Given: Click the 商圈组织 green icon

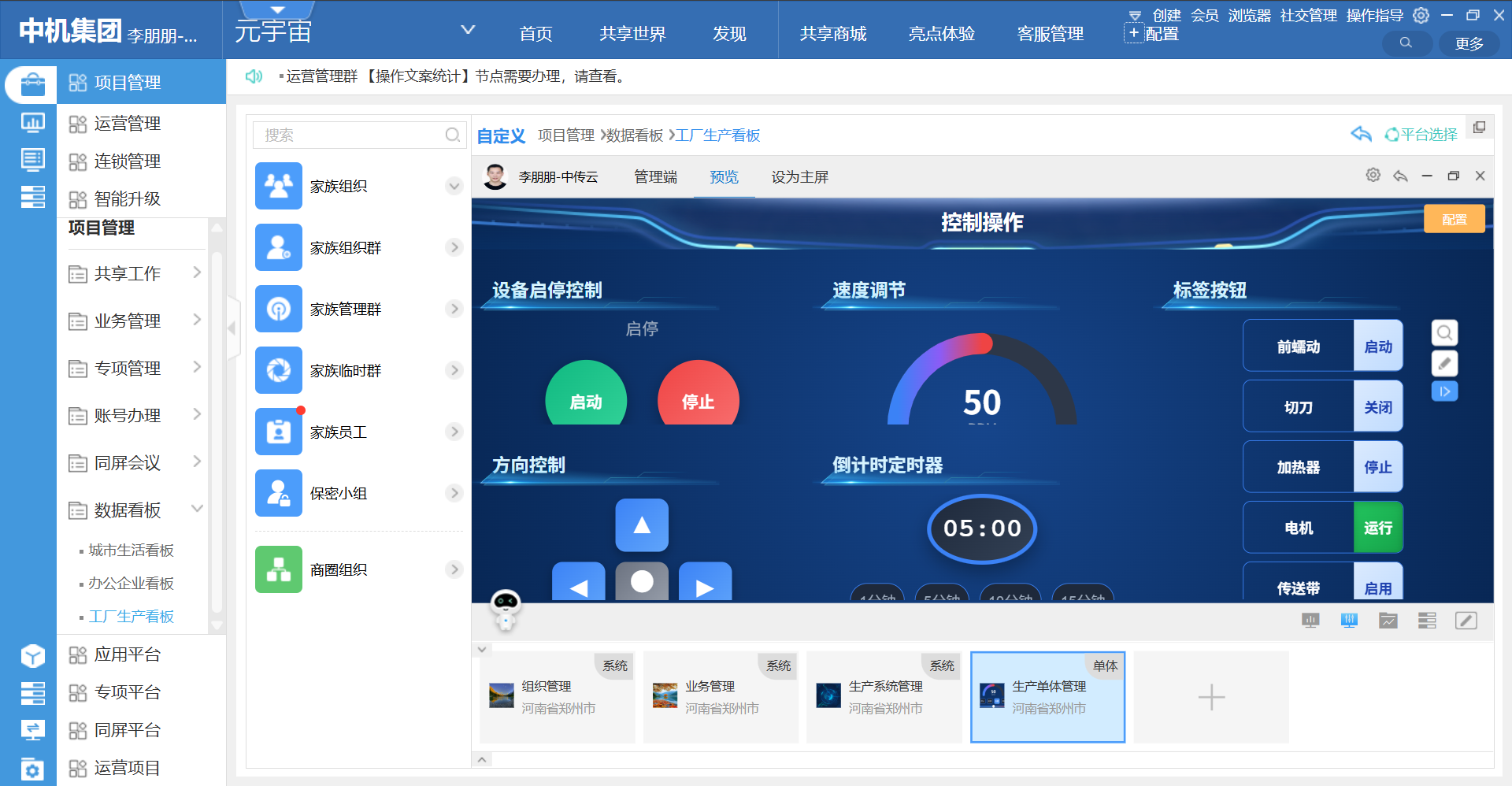Looking at the screenshot, I should 279,569.
